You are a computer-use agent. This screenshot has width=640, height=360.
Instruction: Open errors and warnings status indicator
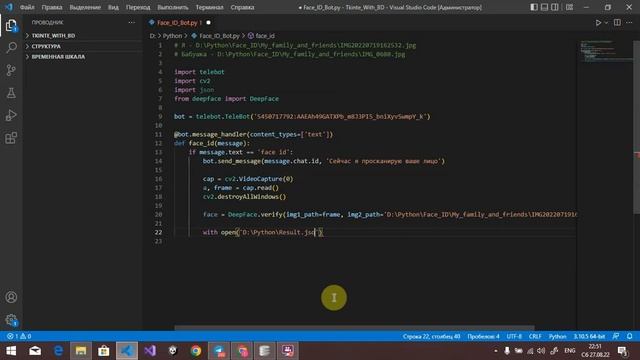coord(19,336)
